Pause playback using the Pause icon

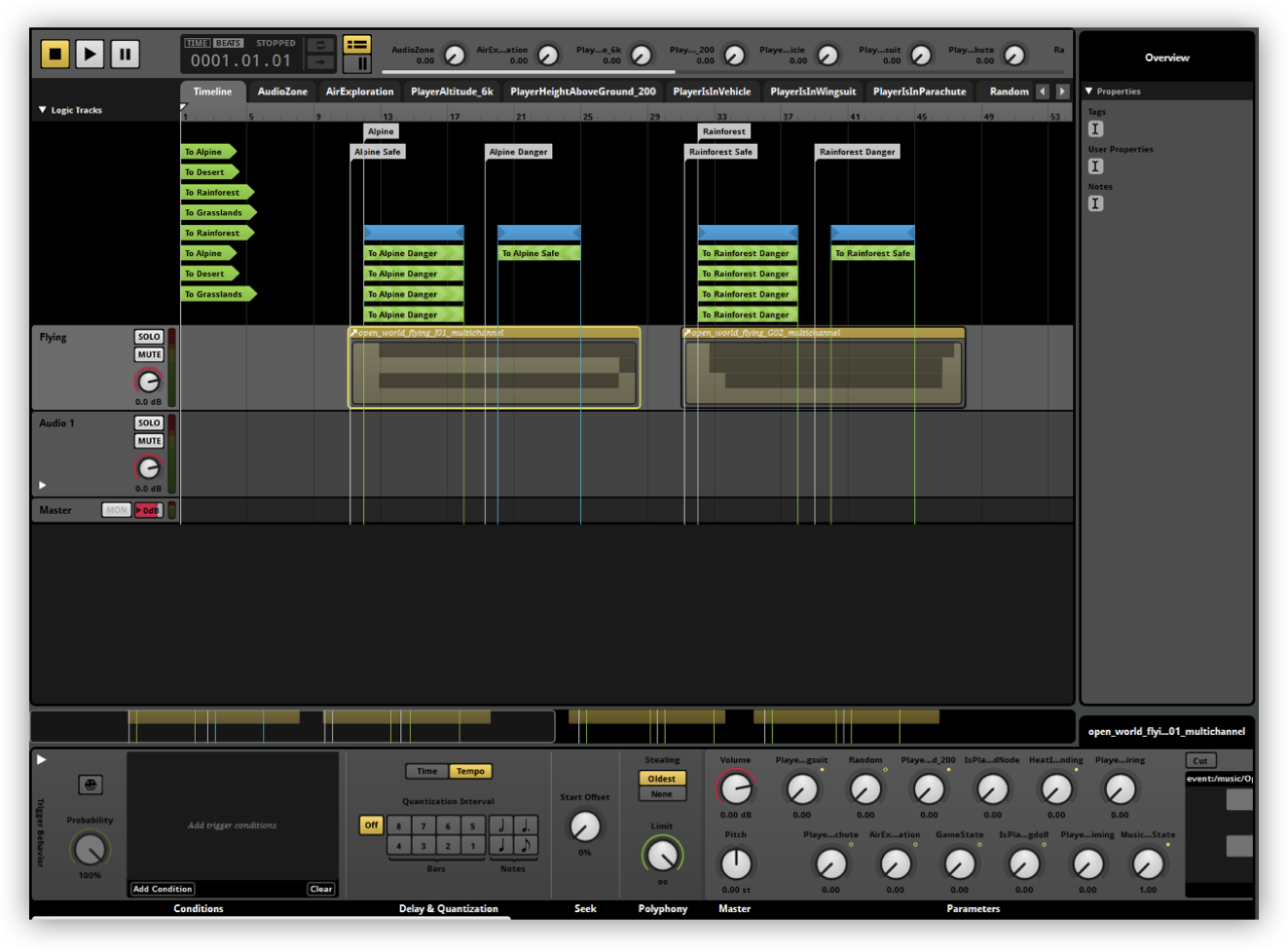pos(125,54)
